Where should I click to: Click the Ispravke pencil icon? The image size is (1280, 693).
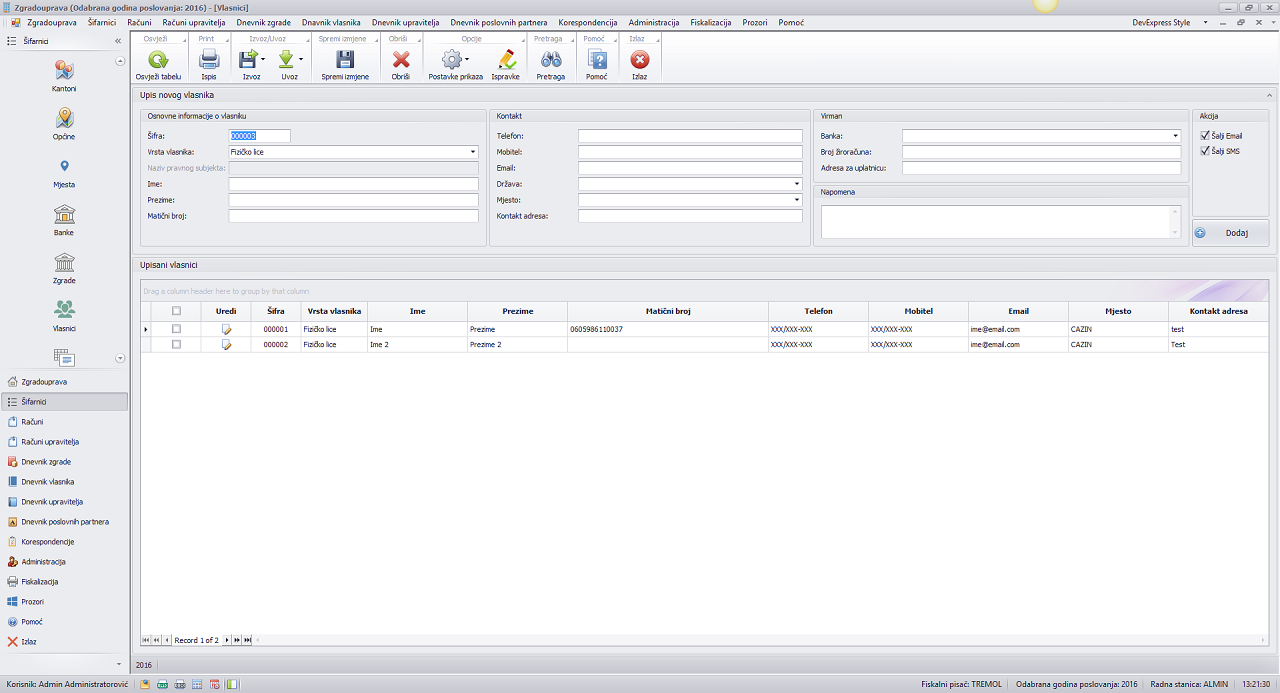(506, 60)
